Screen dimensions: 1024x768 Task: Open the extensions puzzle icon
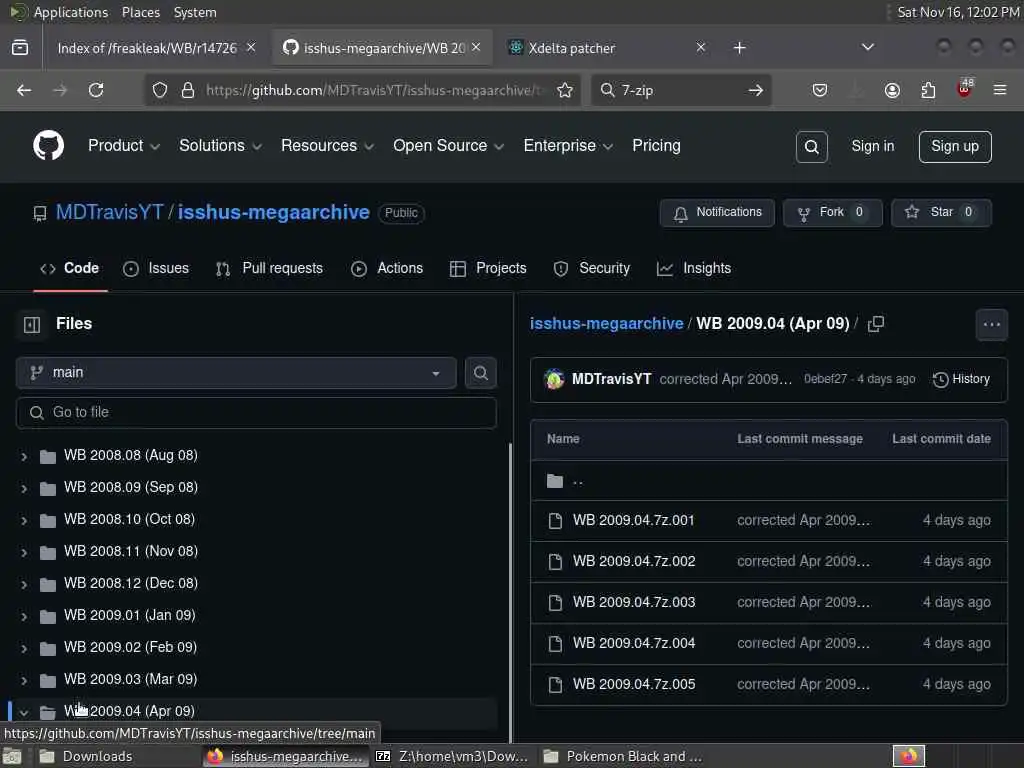[928, 90]
